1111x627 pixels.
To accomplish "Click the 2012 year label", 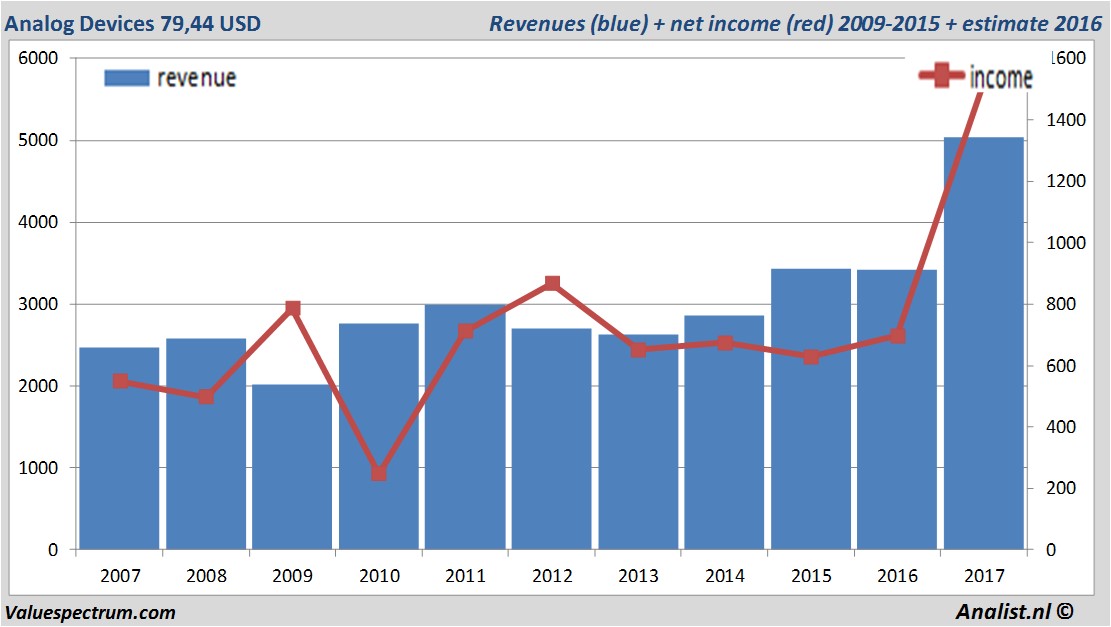I will coord(552,576).
